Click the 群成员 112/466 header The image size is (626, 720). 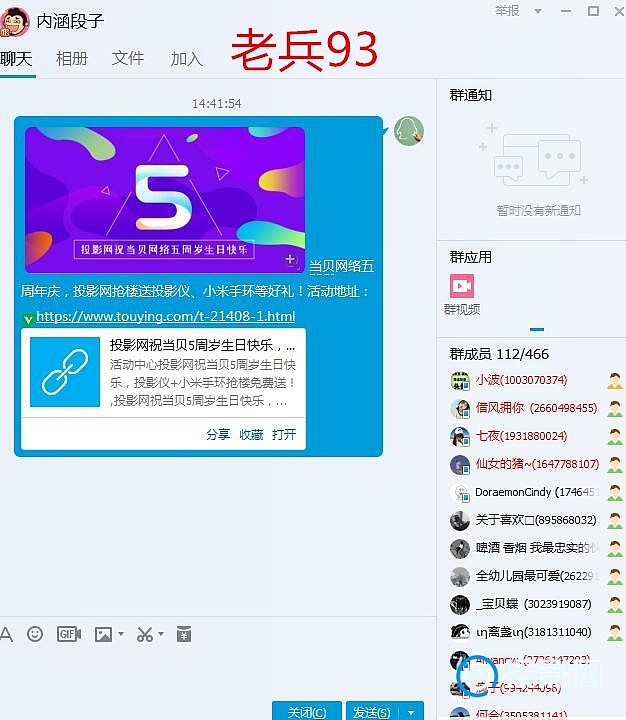point(499,354)
